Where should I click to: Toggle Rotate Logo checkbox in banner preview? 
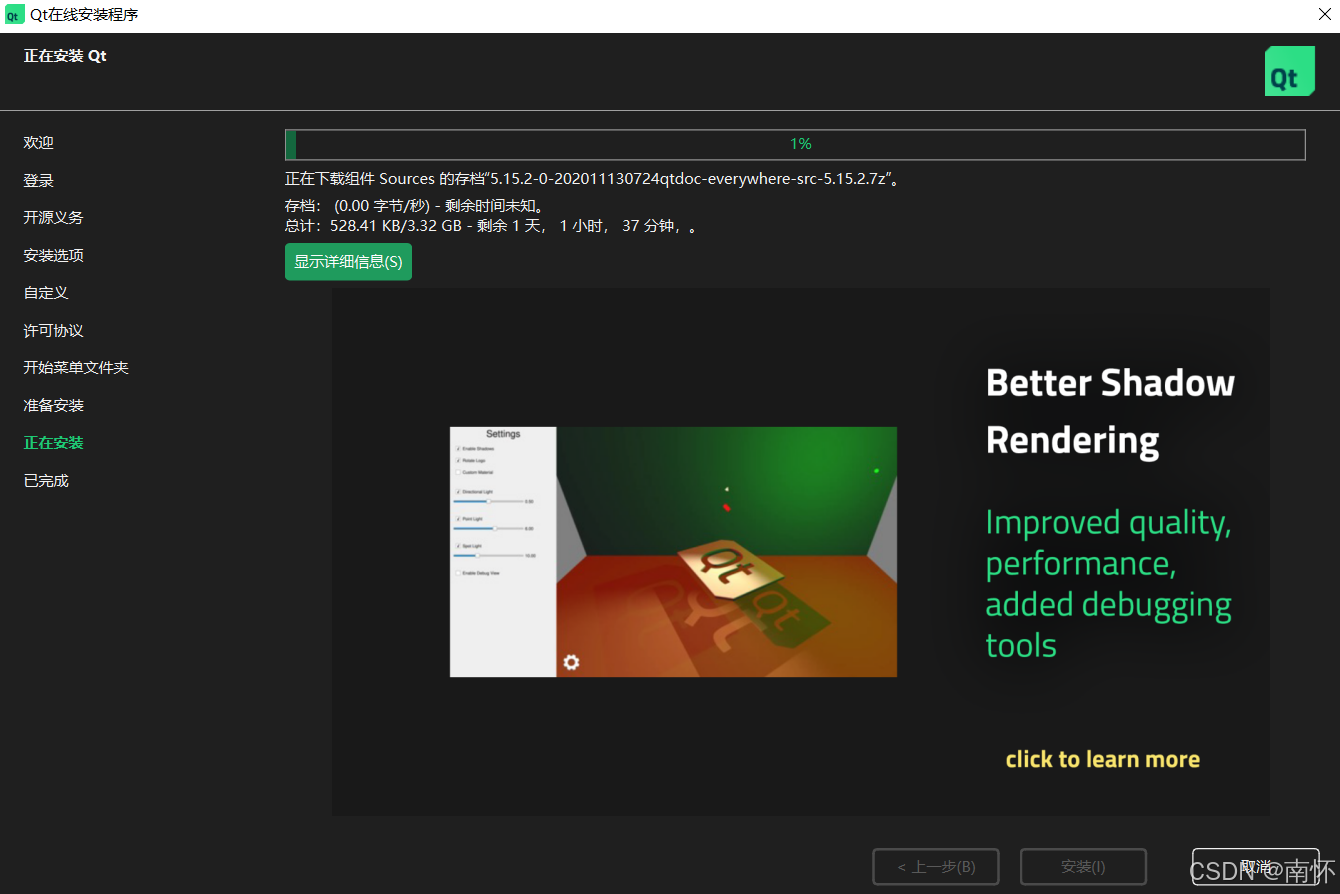(458, 461)
